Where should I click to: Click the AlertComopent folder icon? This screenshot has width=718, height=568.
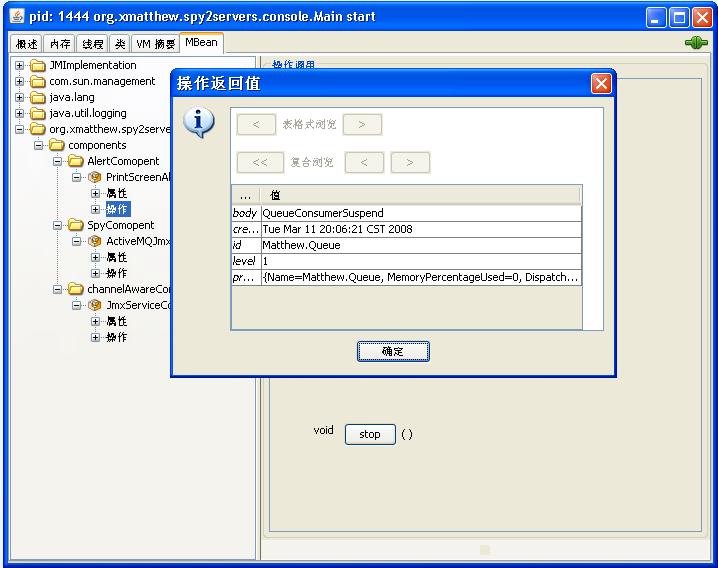76,162
